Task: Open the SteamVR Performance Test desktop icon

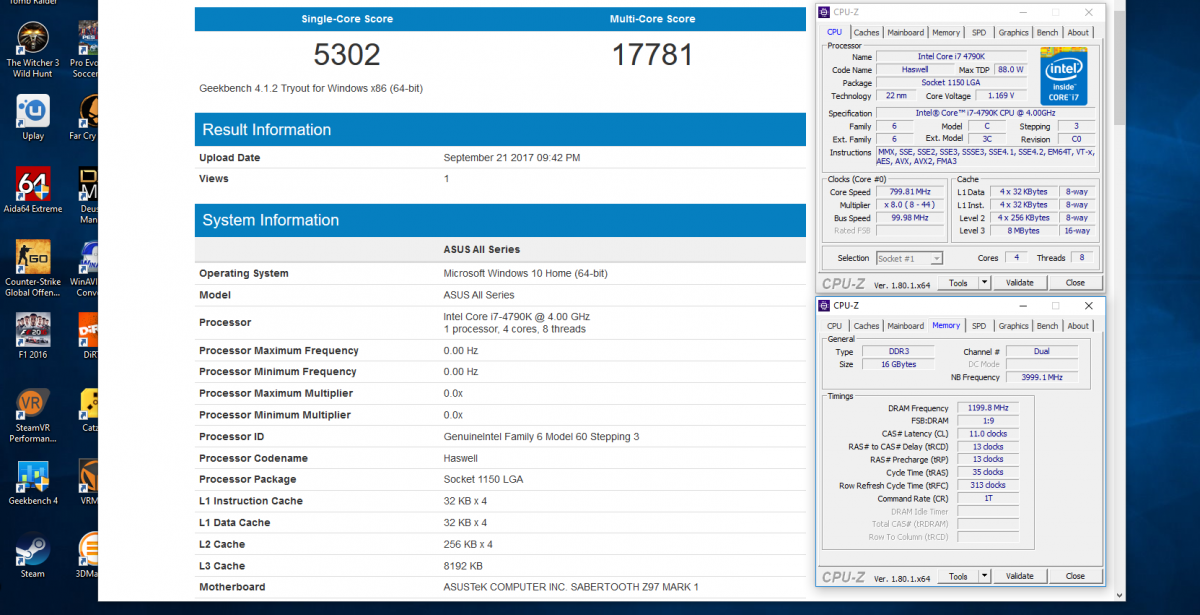Action: 33,416
